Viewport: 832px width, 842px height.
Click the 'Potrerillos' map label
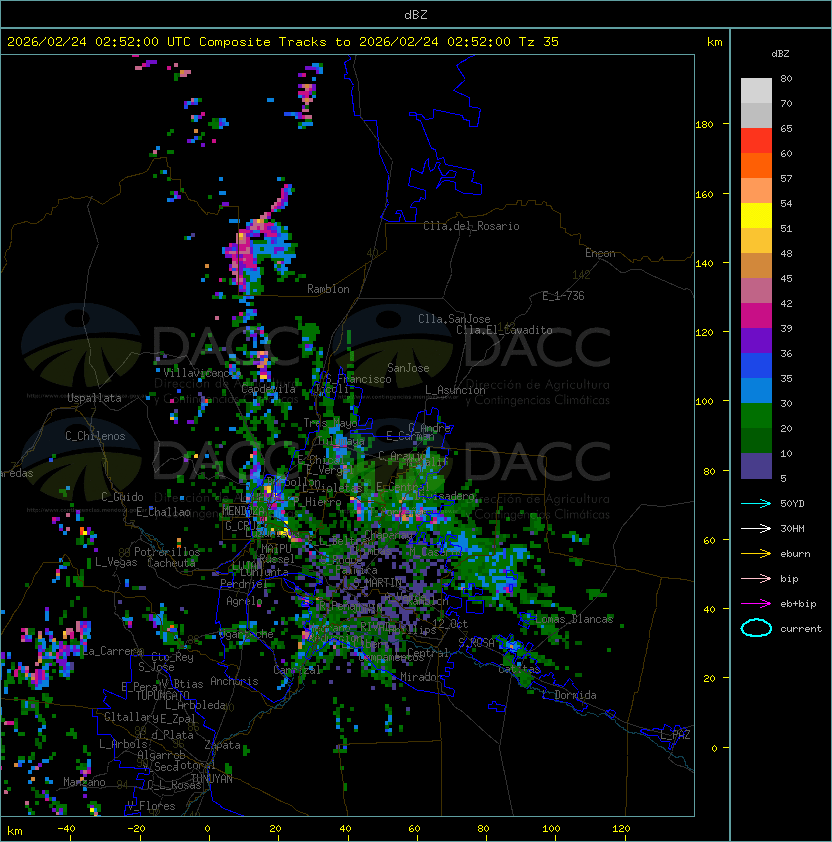coord(167,552)
